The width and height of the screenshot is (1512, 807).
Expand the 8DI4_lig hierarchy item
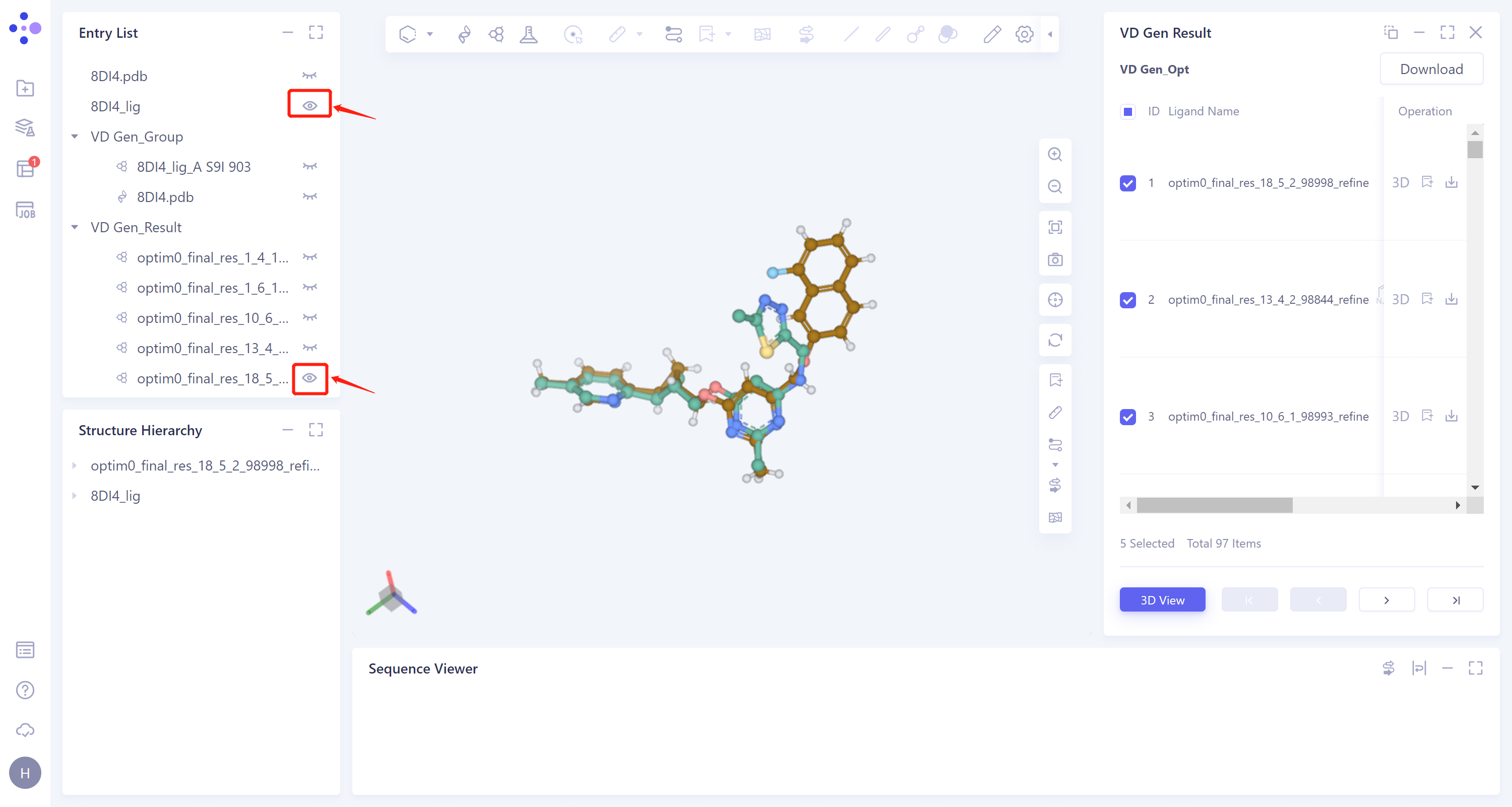point(75,496)
